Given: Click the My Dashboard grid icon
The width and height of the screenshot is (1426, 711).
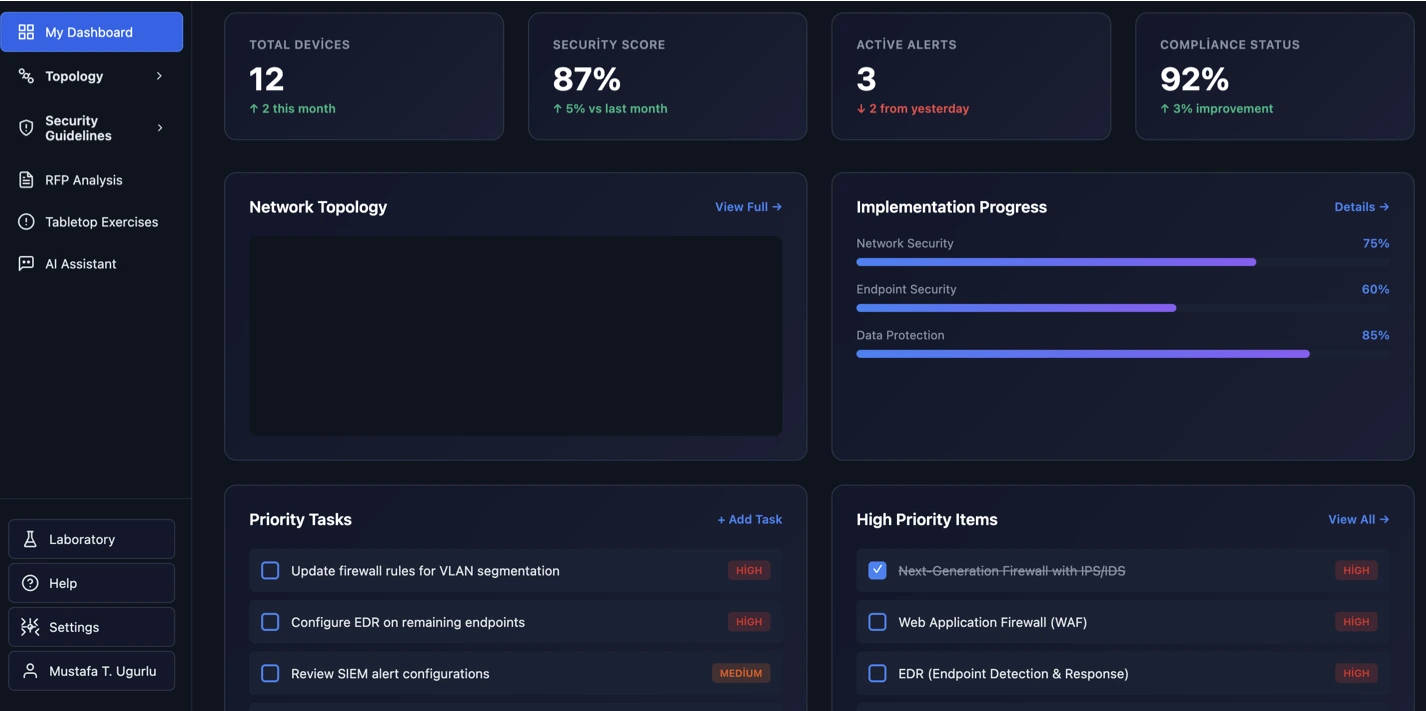Looking at the screenshot, I should (26, 32).
